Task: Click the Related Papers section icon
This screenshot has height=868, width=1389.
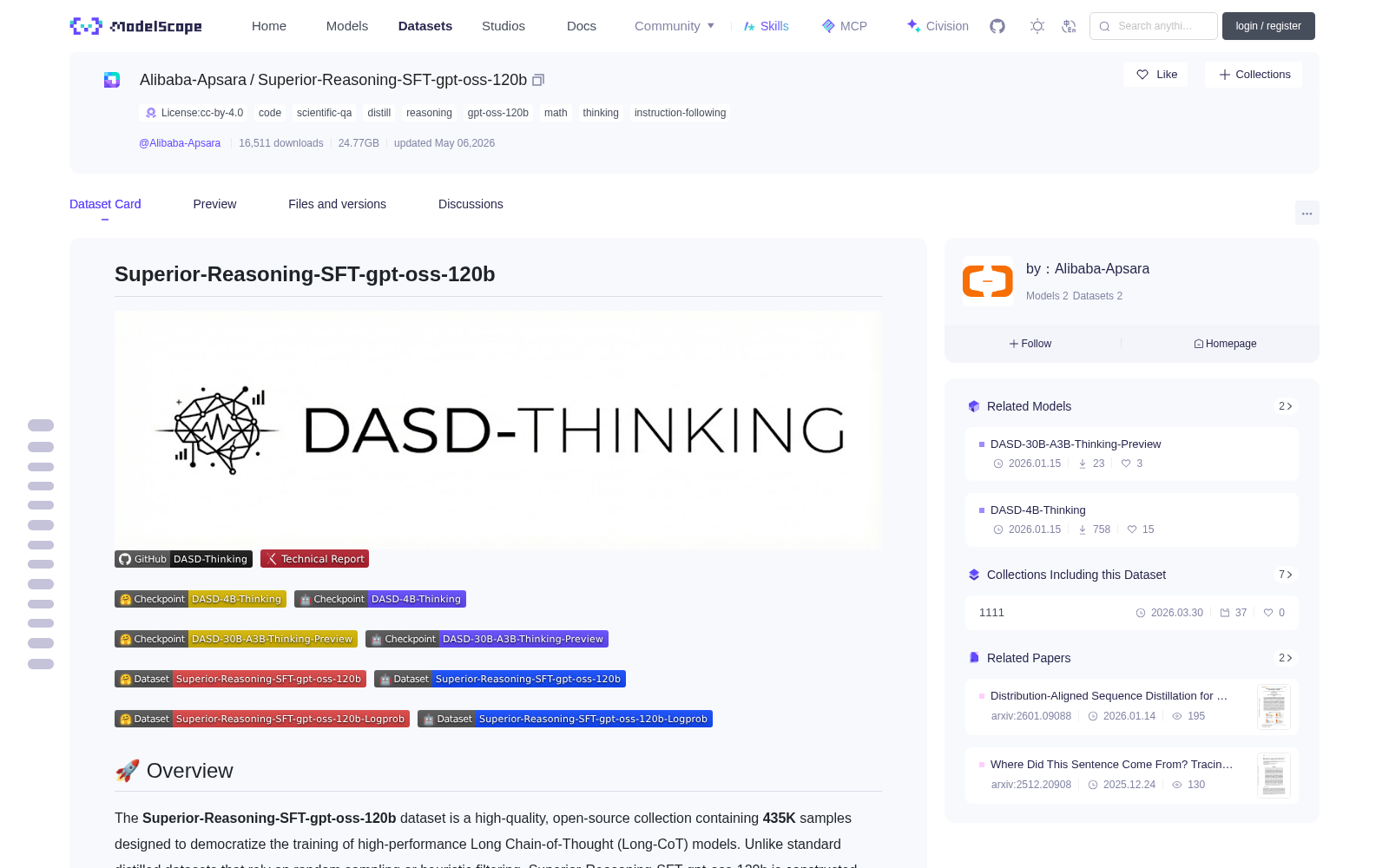Action: coord(974,658)
